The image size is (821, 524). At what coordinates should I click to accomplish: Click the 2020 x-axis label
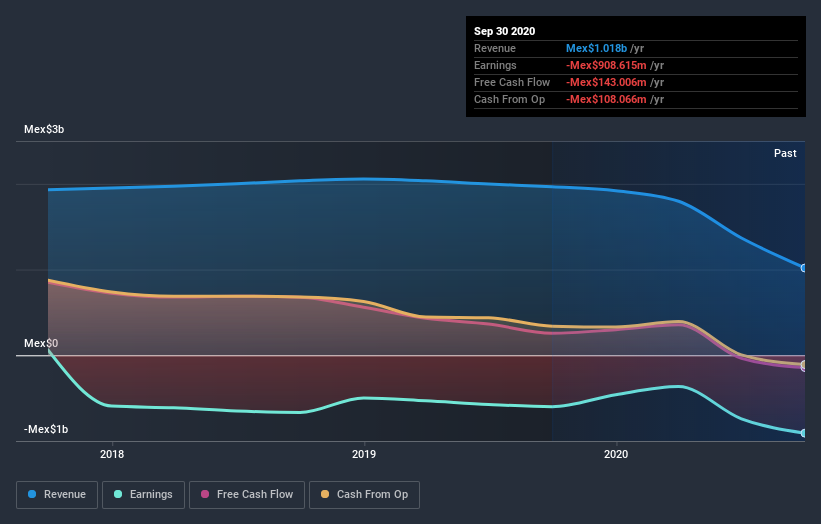616,454
